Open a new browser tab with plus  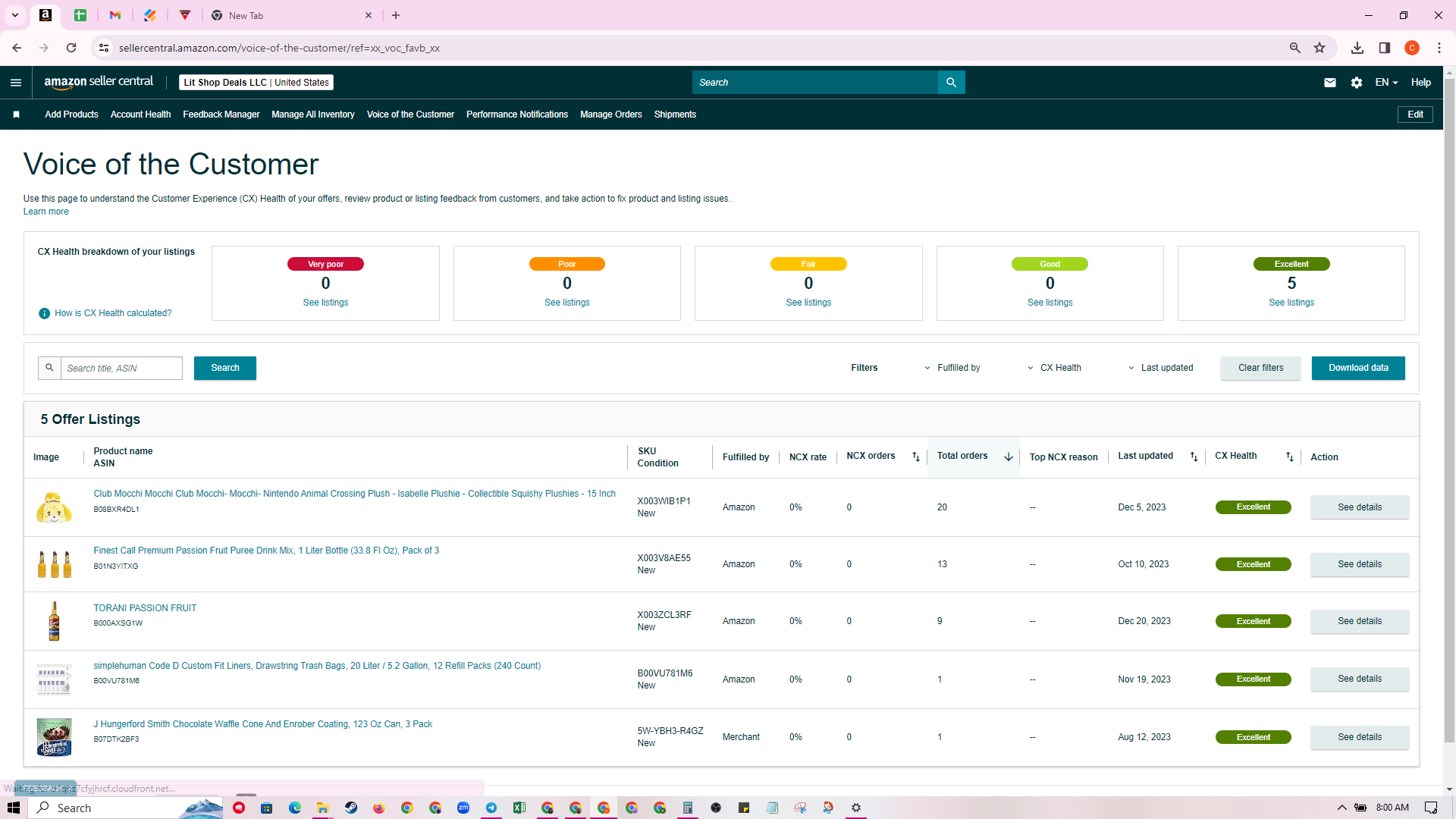pyautogui.click(x=396, y=15)
